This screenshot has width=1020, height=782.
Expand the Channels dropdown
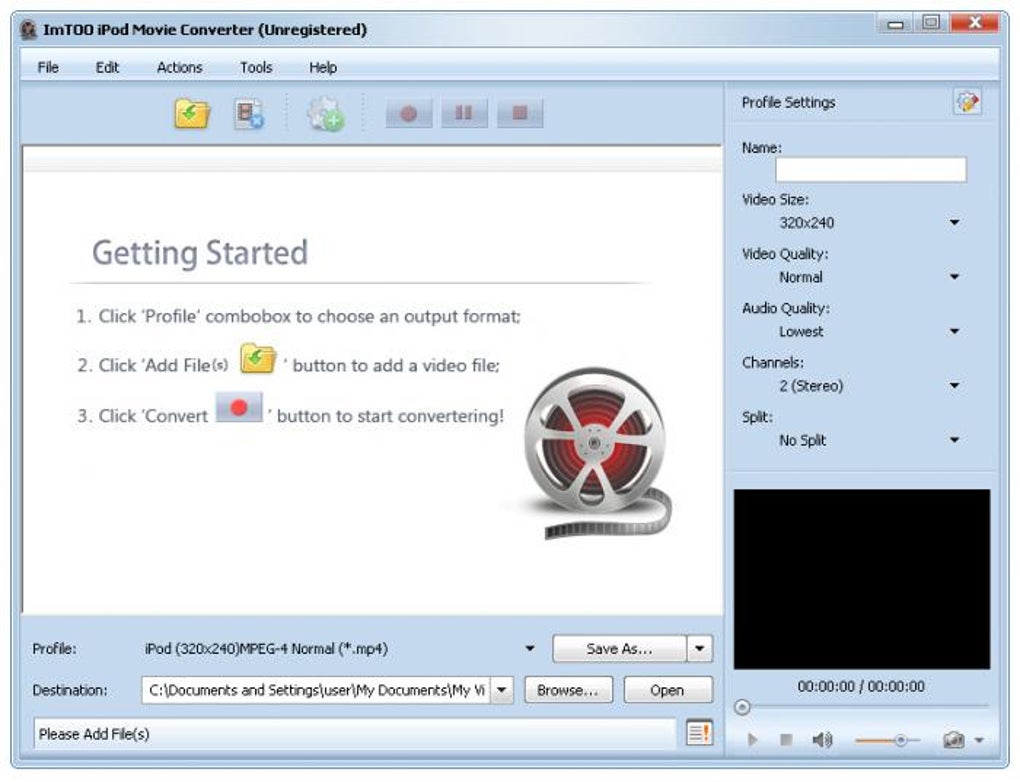pyautogui.click(x=954, y=386)
